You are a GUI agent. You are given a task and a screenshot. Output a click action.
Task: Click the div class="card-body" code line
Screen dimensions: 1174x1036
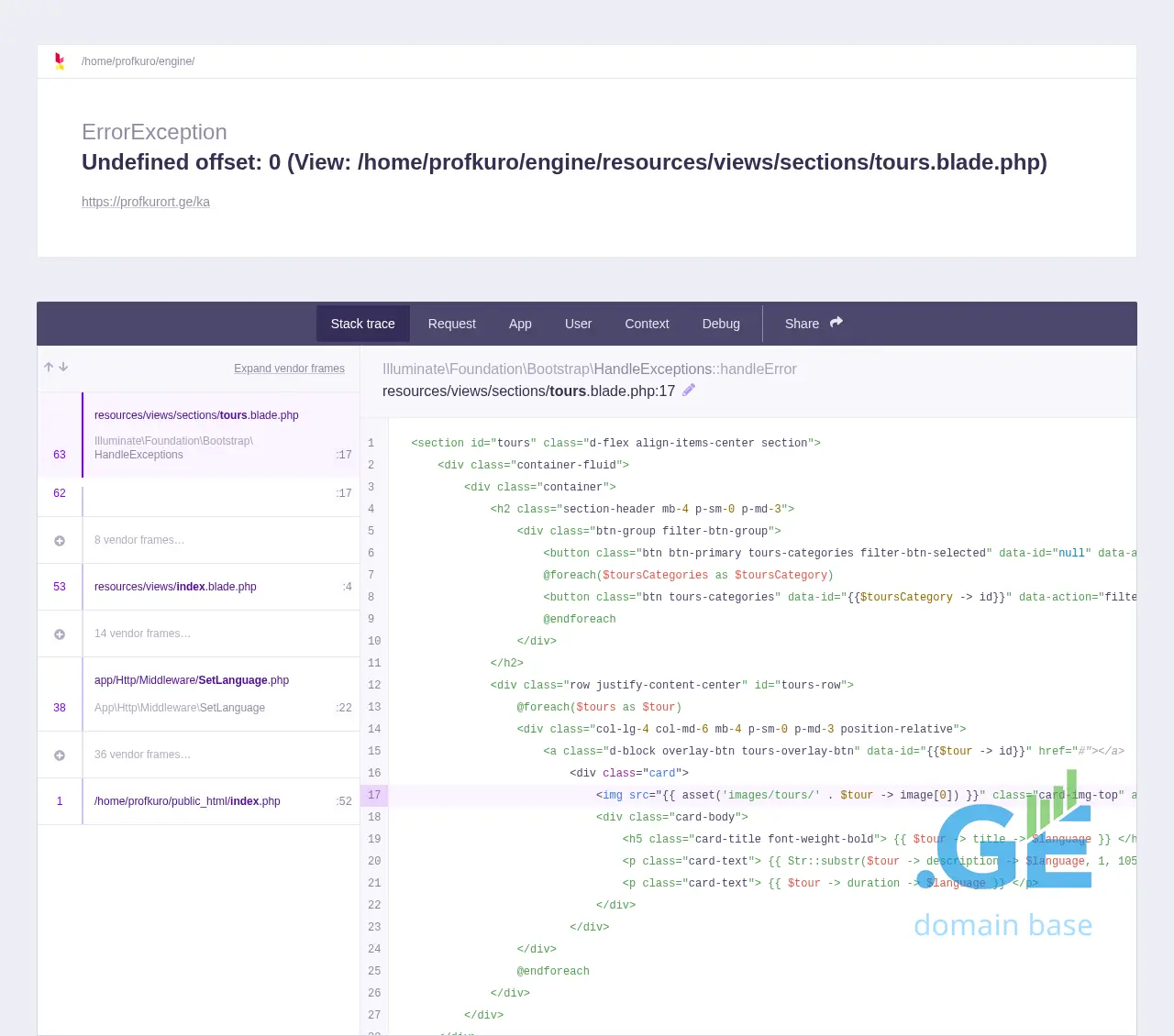pyautogui.click(x=672, y=817)
